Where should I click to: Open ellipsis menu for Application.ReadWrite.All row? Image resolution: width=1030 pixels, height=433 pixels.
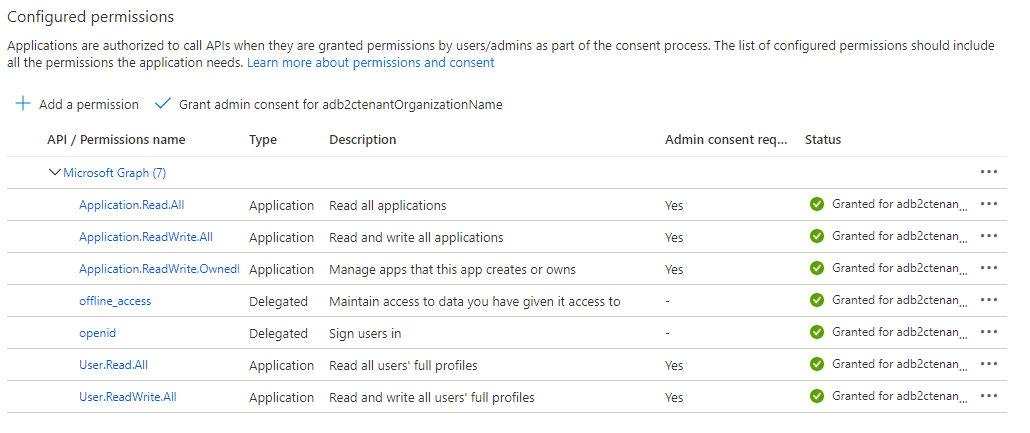coord(989,236)
